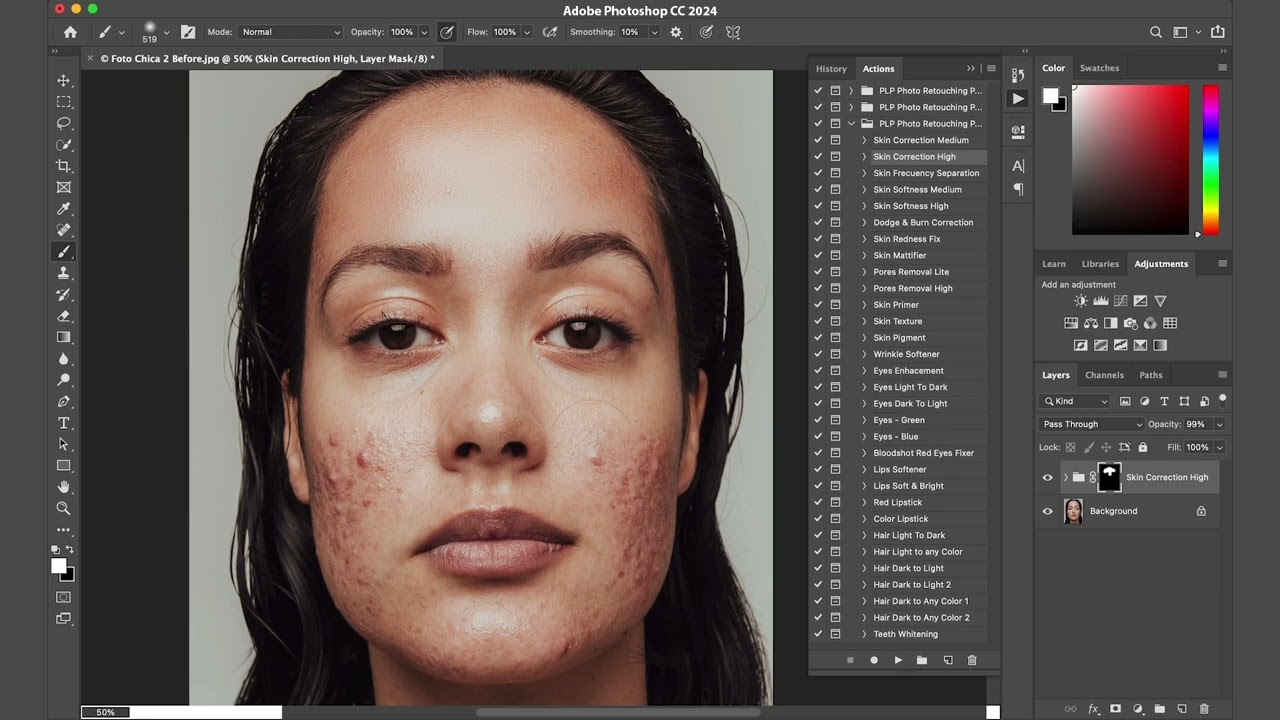Select the Lasso tool
The width and height of the screenshot is (1280, 720).
(64, 123)
